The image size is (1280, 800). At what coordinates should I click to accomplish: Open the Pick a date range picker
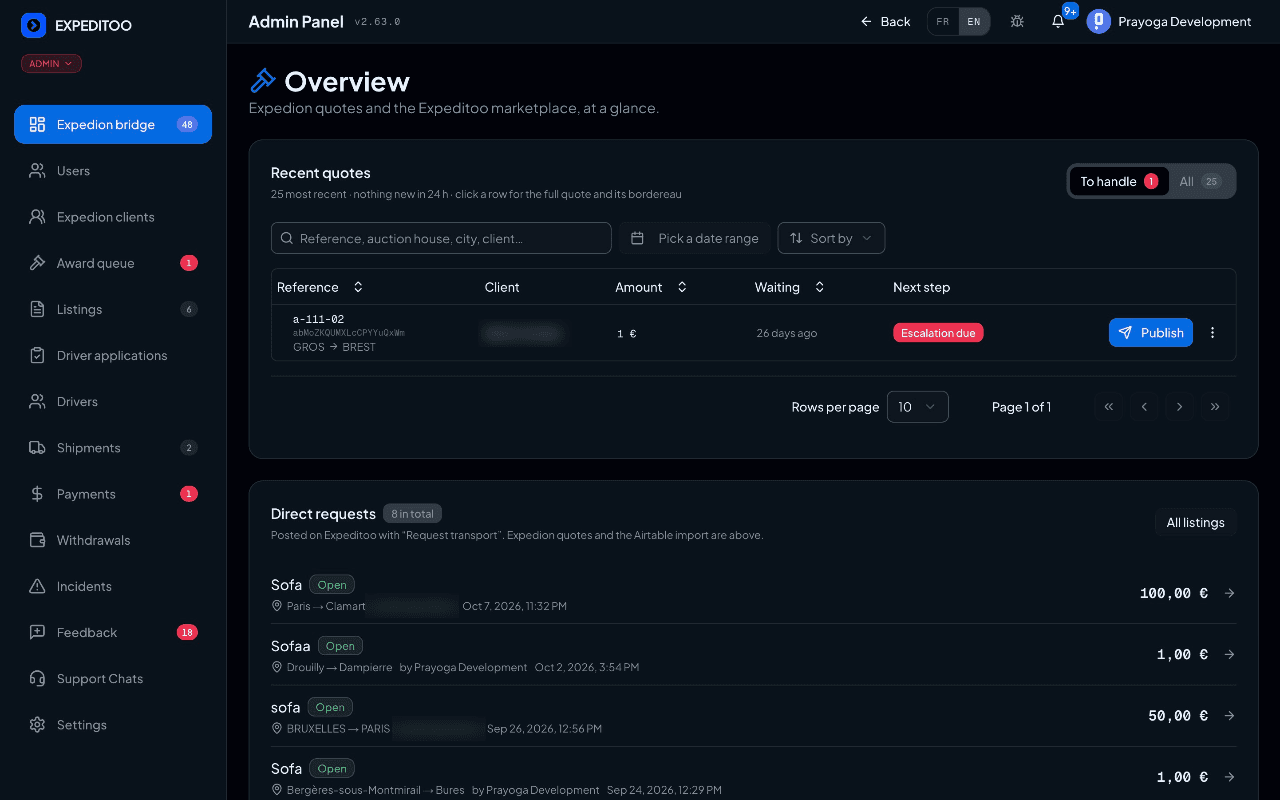(694, 238)
